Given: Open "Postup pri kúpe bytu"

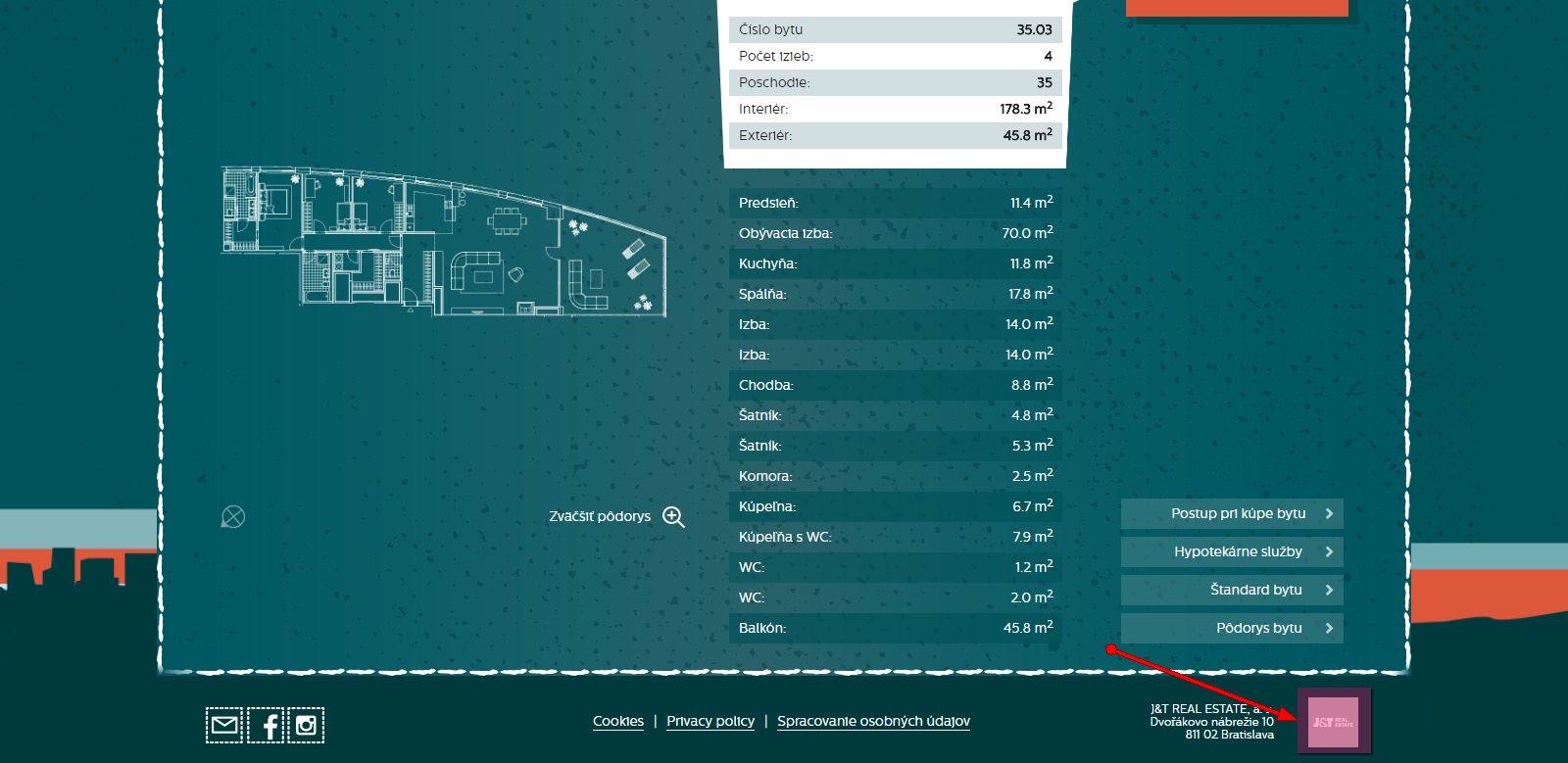Looking at the screenshot, I should [x=1232, y=513].
